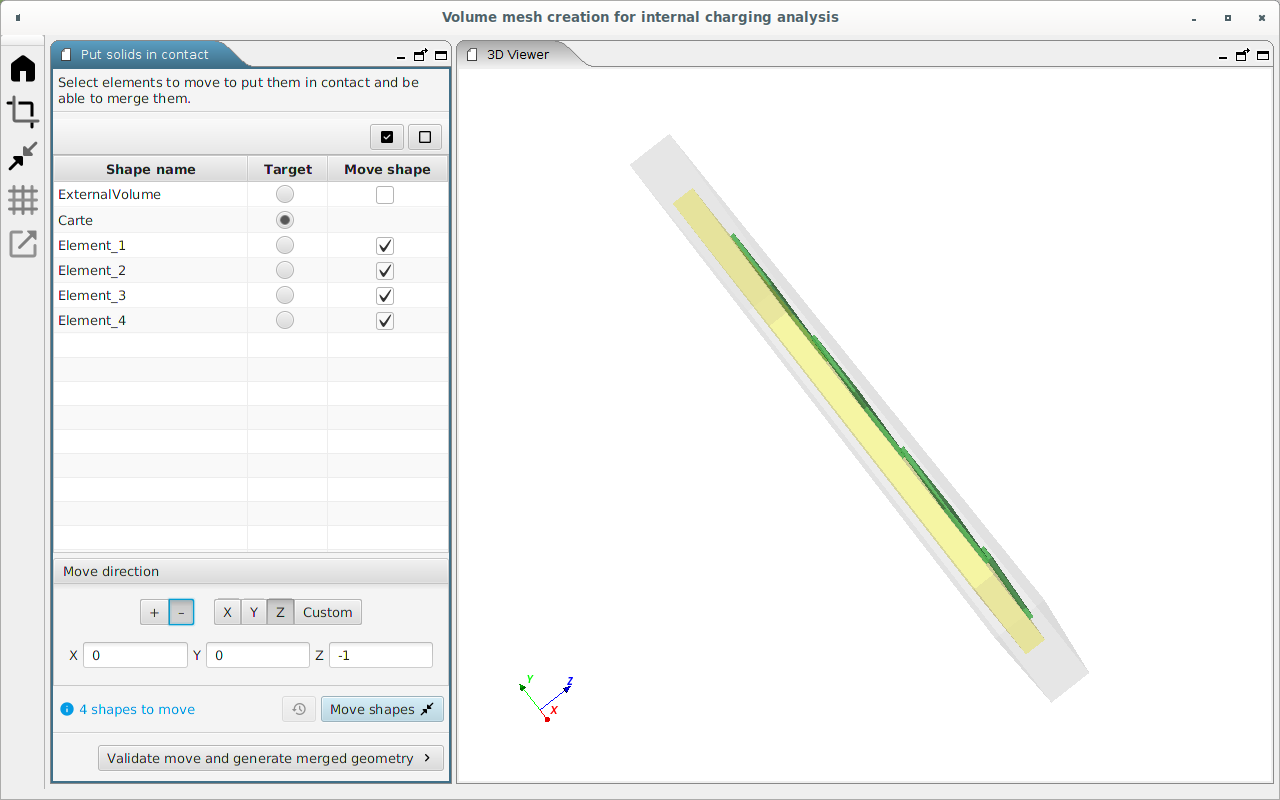Open the mesh grid sidebar icon
The width and height of the screenshot is (1280, 800).
23,200
